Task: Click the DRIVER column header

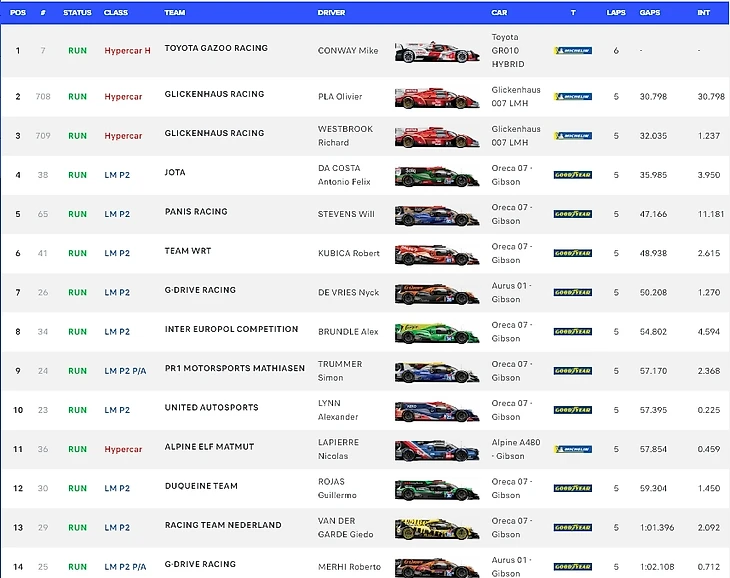Action: click(331, 13)
